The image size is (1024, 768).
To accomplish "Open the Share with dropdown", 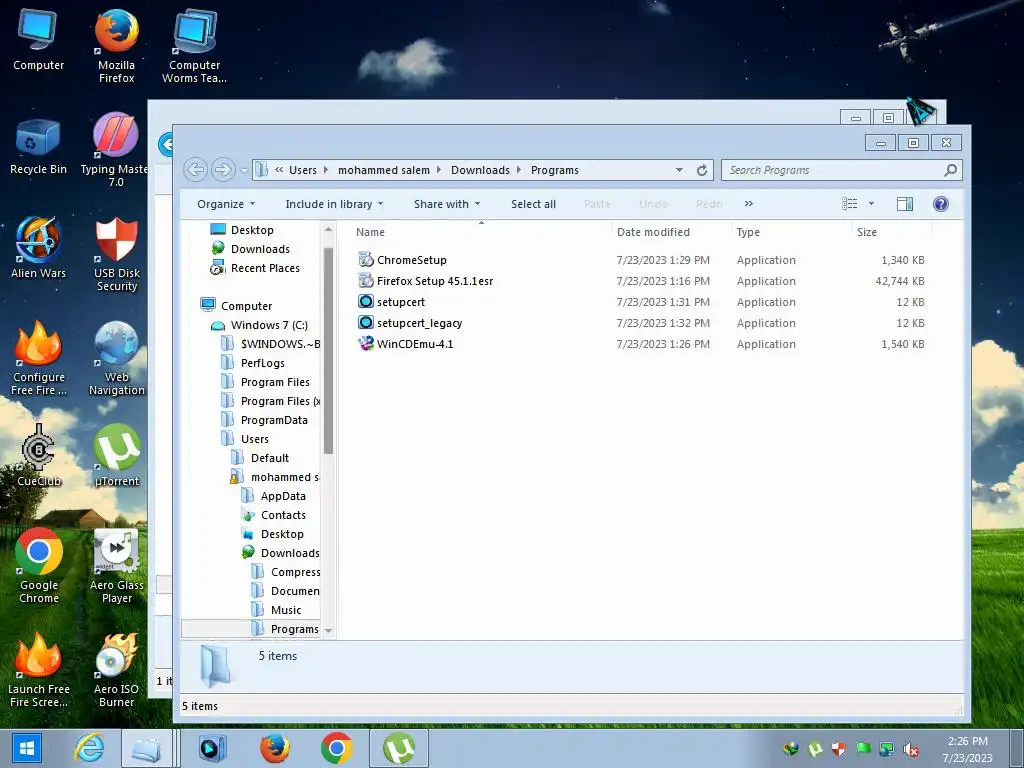I will 447,204.
